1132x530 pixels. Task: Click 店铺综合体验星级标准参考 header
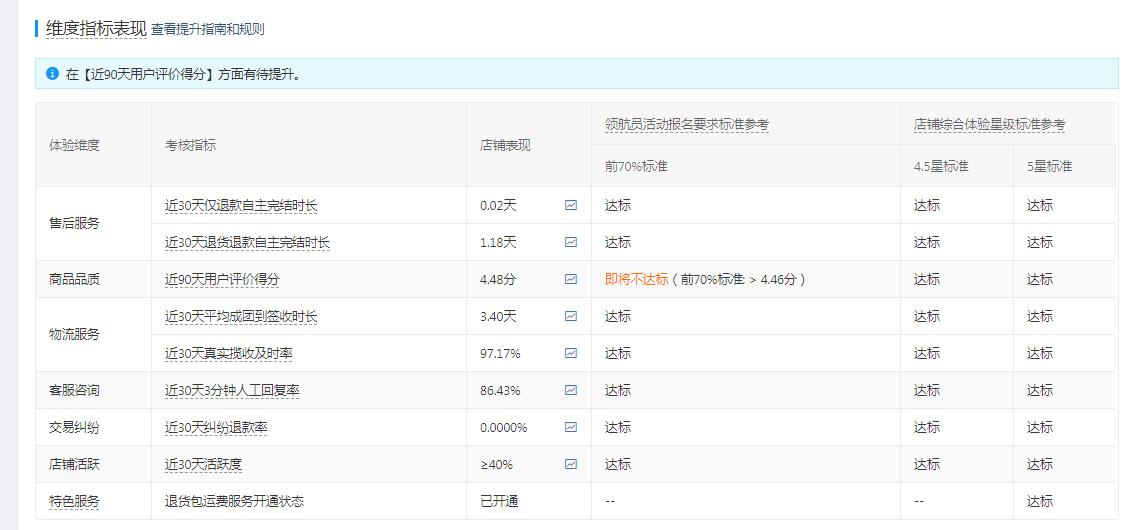pos(989,124)
